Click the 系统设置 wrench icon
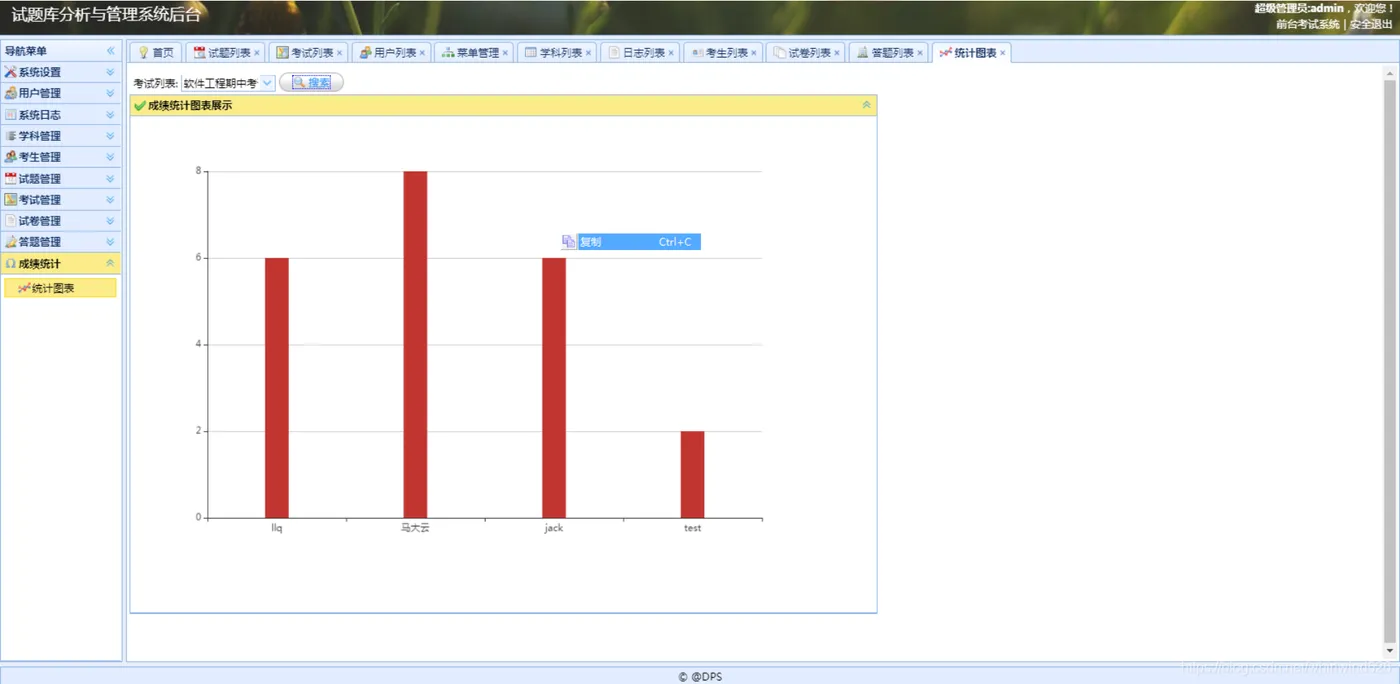The width and height of the screenshot is (1400, 684). click(x=10, y=72)
